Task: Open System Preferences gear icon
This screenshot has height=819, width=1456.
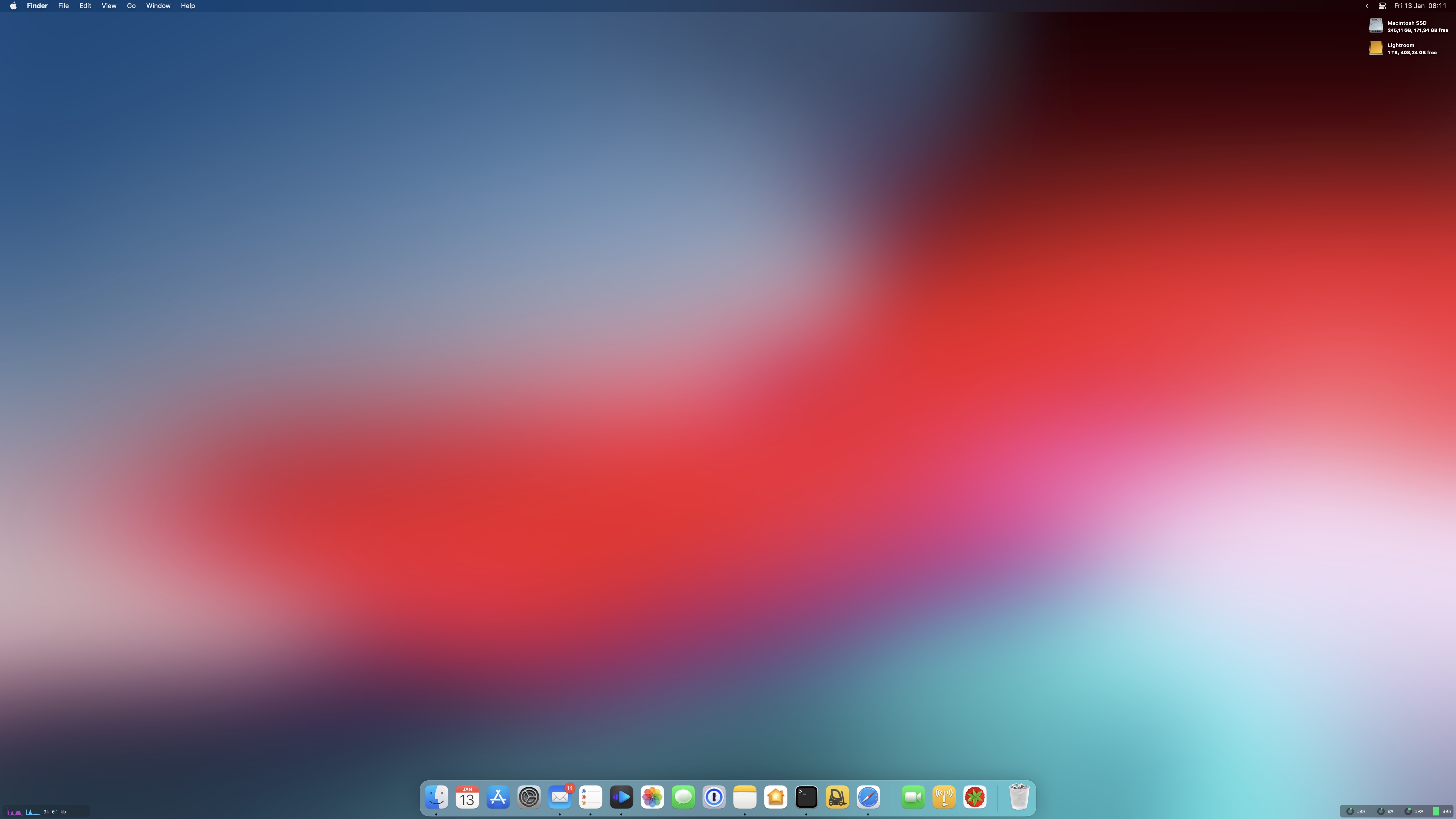Action: 529,797
